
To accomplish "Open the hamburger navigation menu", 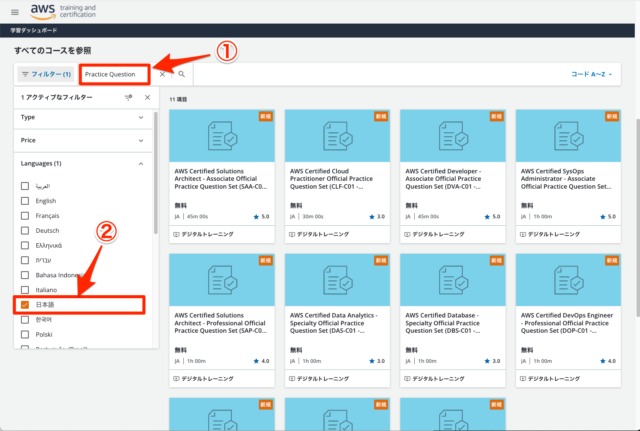I will (x=15, y=12).
